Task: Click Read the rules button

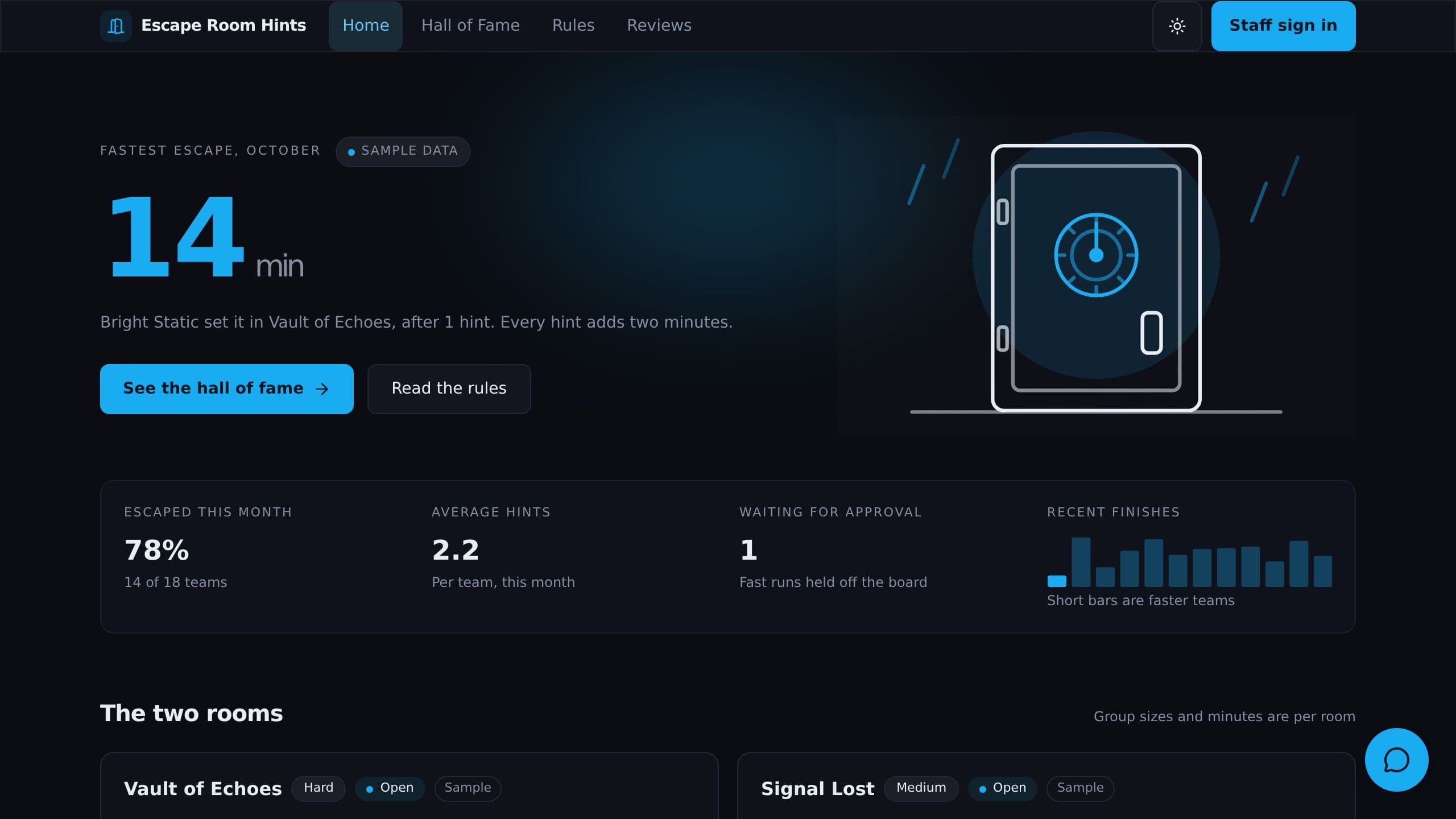Action: coord(449,388)
